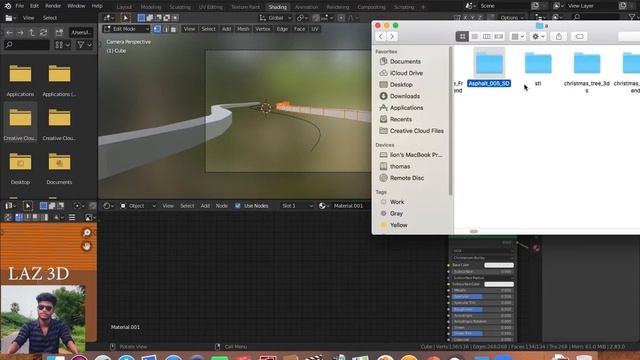The height and width of the screenshot is (360, 640).
Task: Open the file browser filter dropdown
Action: [x=84, y=44]
